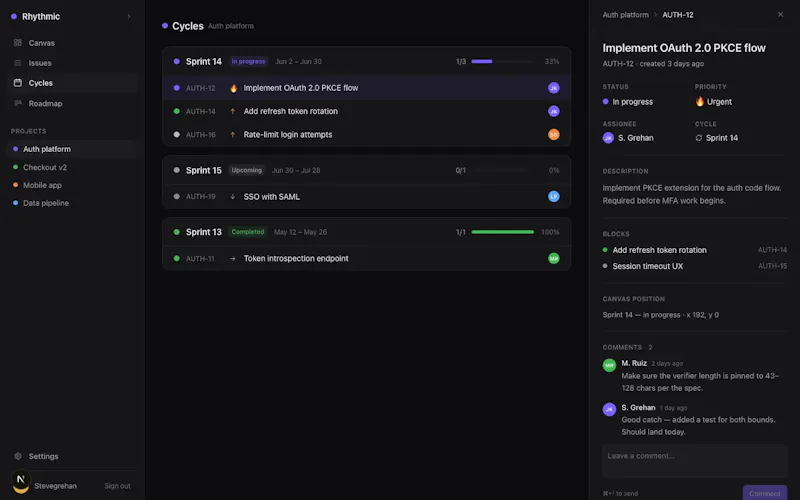Submit with the Comment button
800x500 pixels.
pos(764,493)
